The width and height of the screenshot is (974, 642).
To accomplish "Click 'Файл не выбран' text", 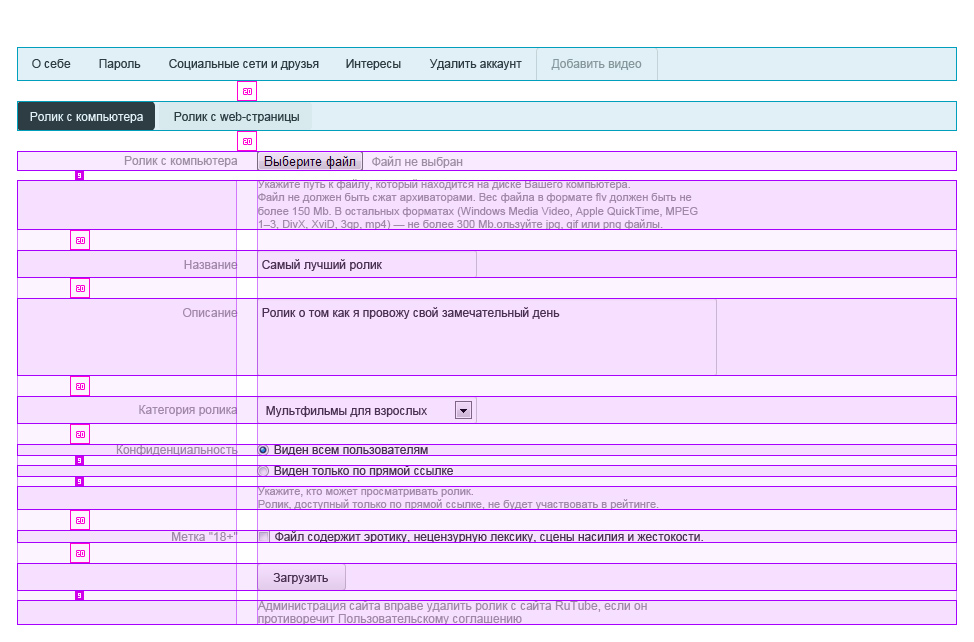I will [417, 162].
